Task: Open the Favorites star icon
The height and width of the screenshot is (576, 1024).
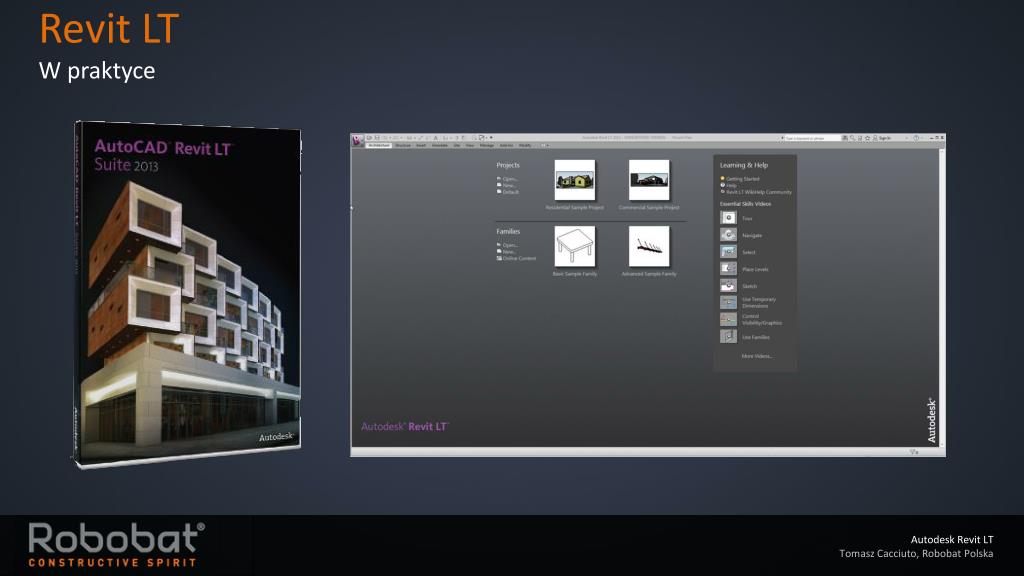Action: pyautogui.click(x=867, y=138)
